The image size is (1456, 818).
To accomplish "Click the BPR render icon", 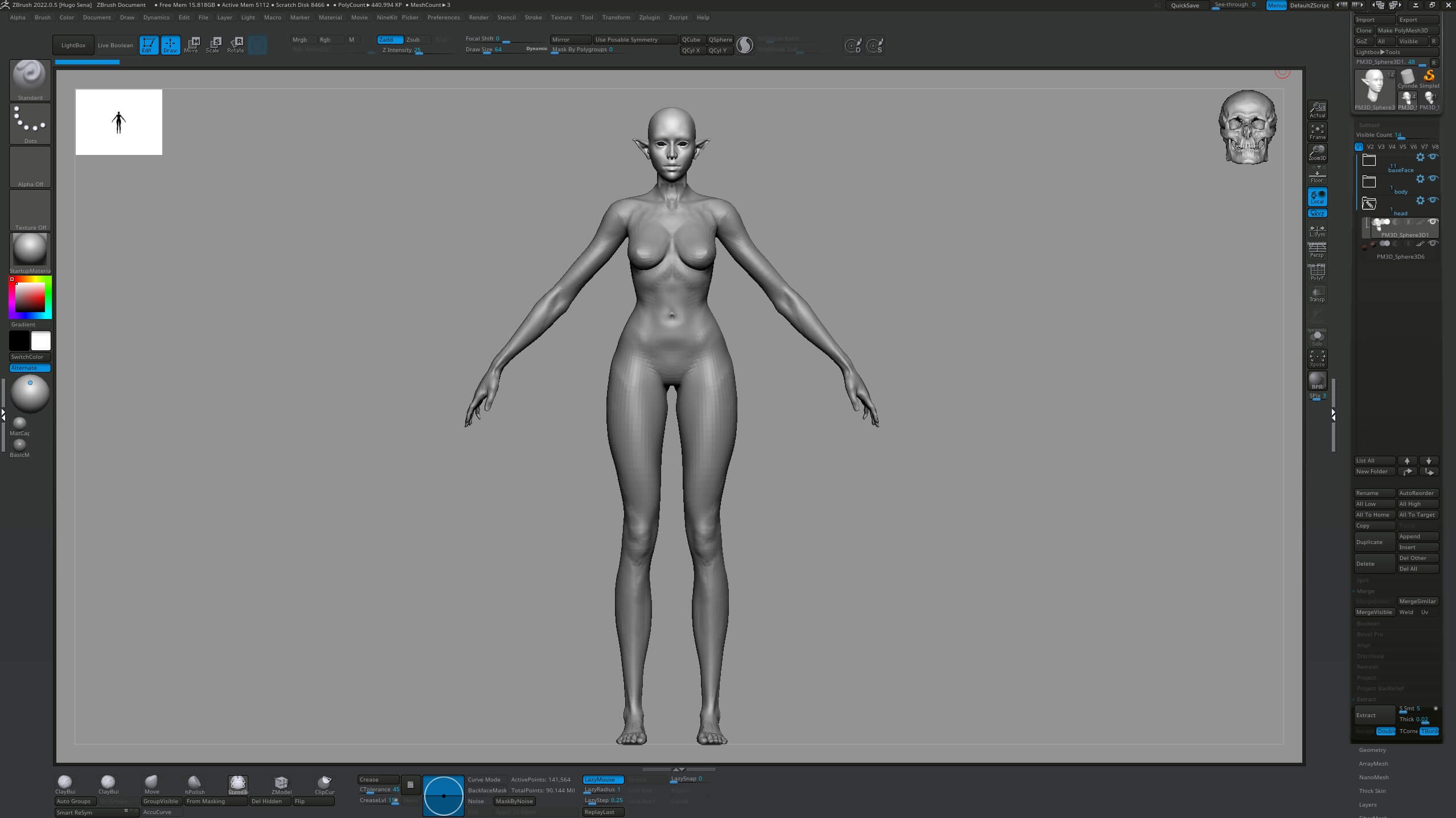I will click(1317, 381).
